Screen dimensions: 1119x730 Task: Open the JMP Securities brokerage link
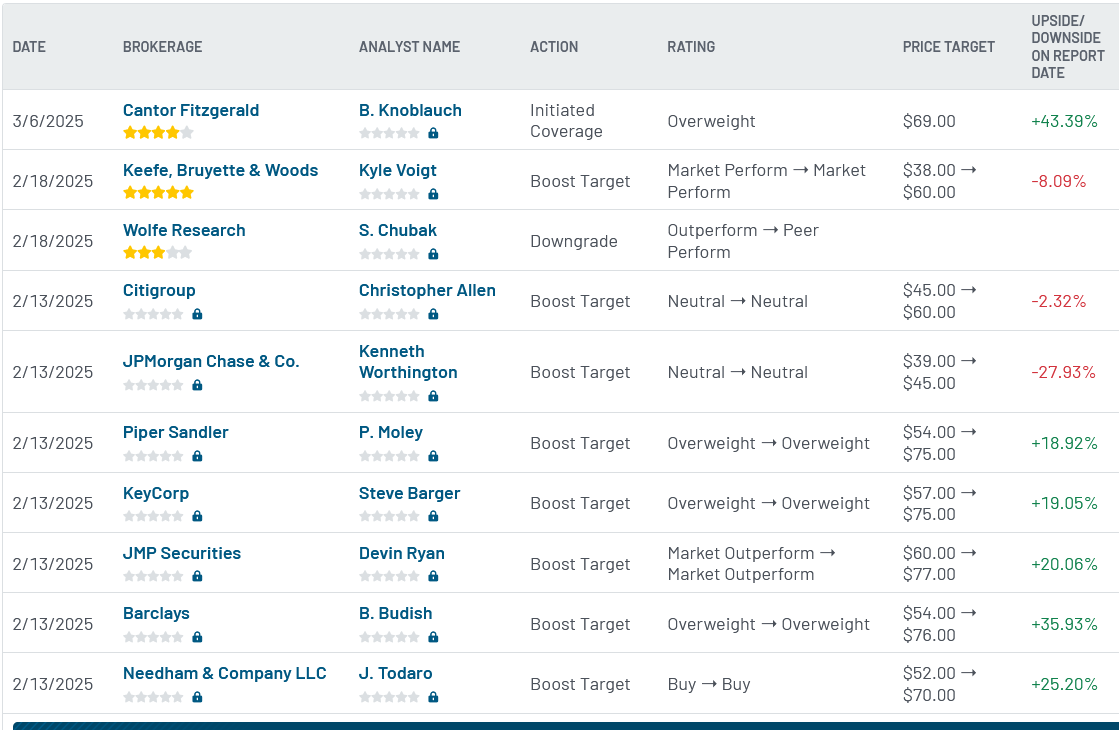click(182, 553)
